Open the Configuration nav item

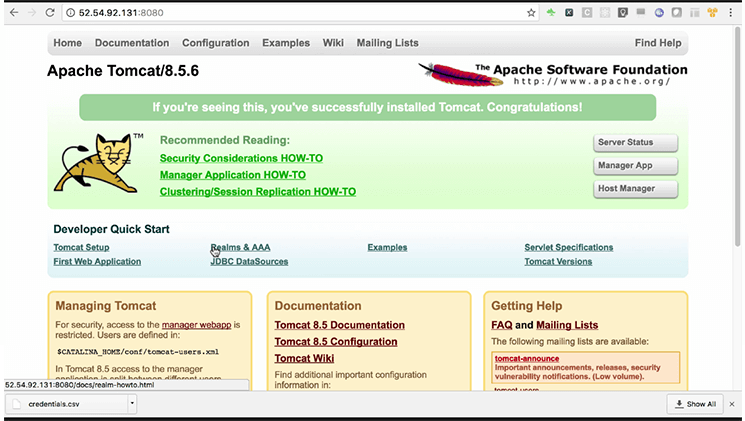point(216,43)
